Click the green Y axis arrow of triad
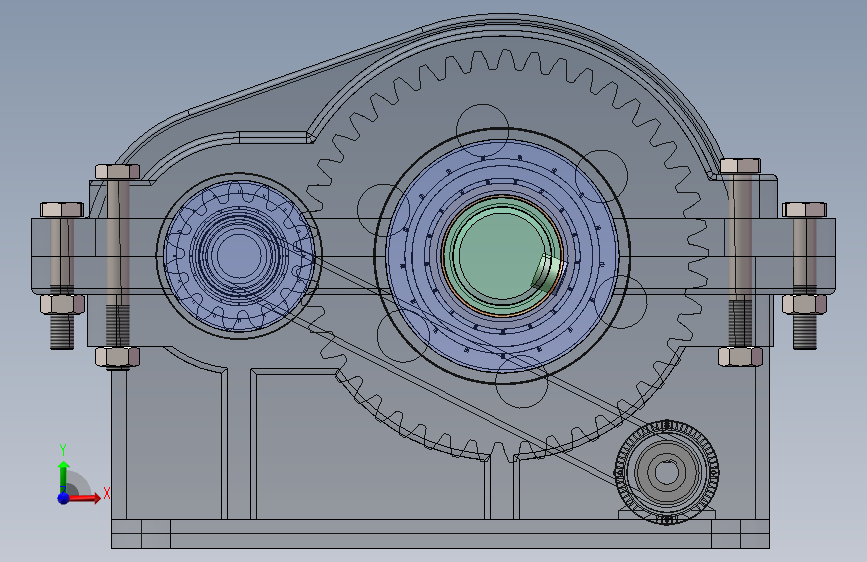 (64, 476)
